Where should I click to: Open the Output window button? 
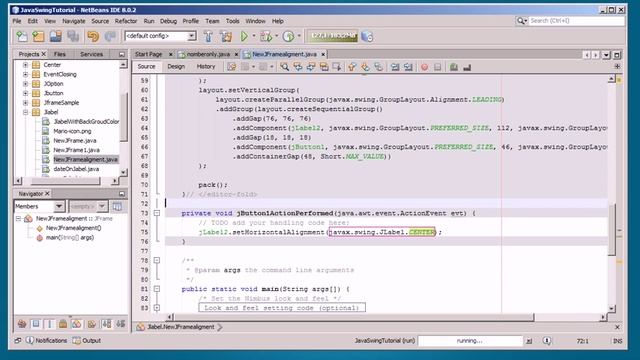click(x=87, y=340)
